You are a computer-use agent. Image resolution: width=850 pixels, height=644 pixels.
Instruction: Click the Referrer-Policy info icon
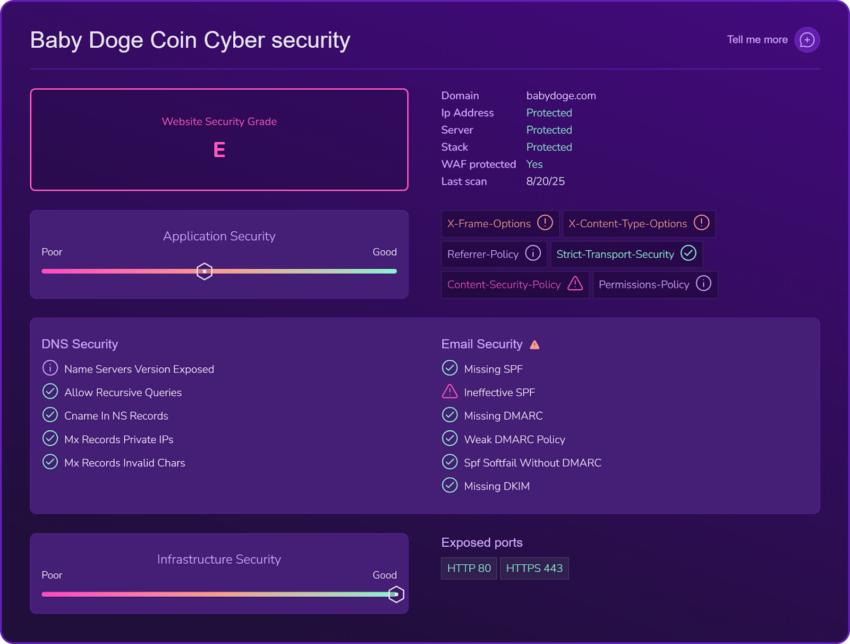coord(533,253)
